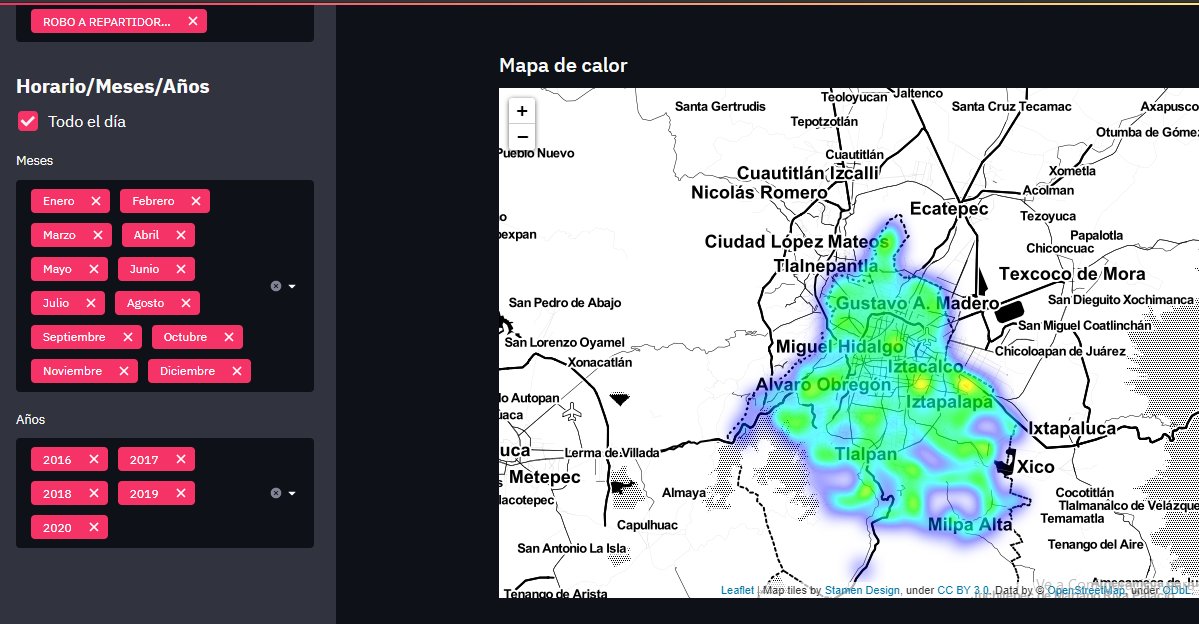This screenshot has width=1199, height=624.
Task: Click the Tlalpan label on the map
Action: (866, 454)
